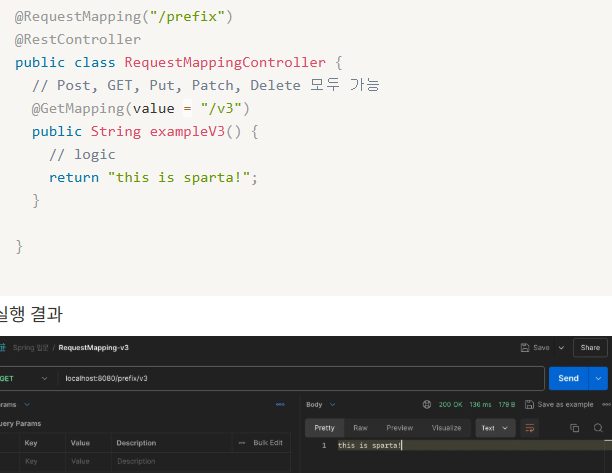Click the Key column header

31,443
